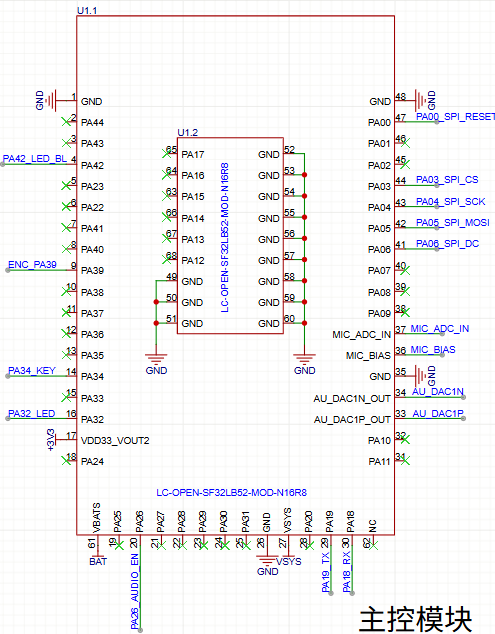Click the 主控模块 title text
Screen dimensions: 495x634
tap(416, 619)
